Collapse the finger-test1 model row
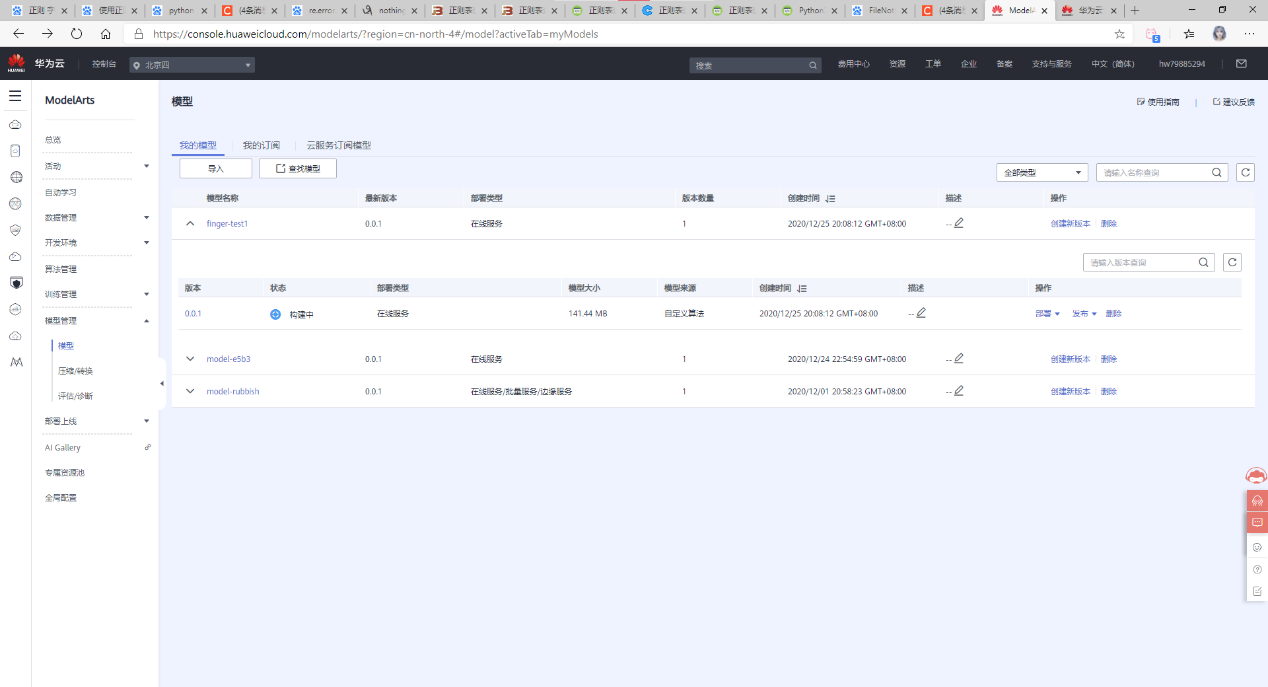This screenshot has width=1268, height=687. pos(190,223)
